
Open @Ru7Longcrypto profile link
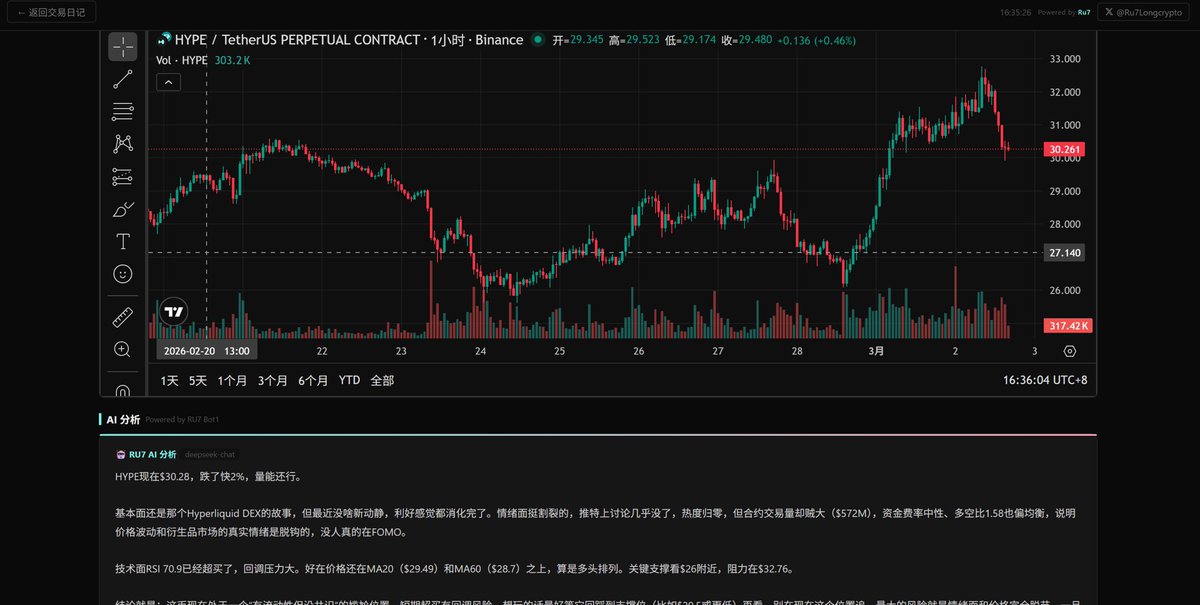[1143, 13]
